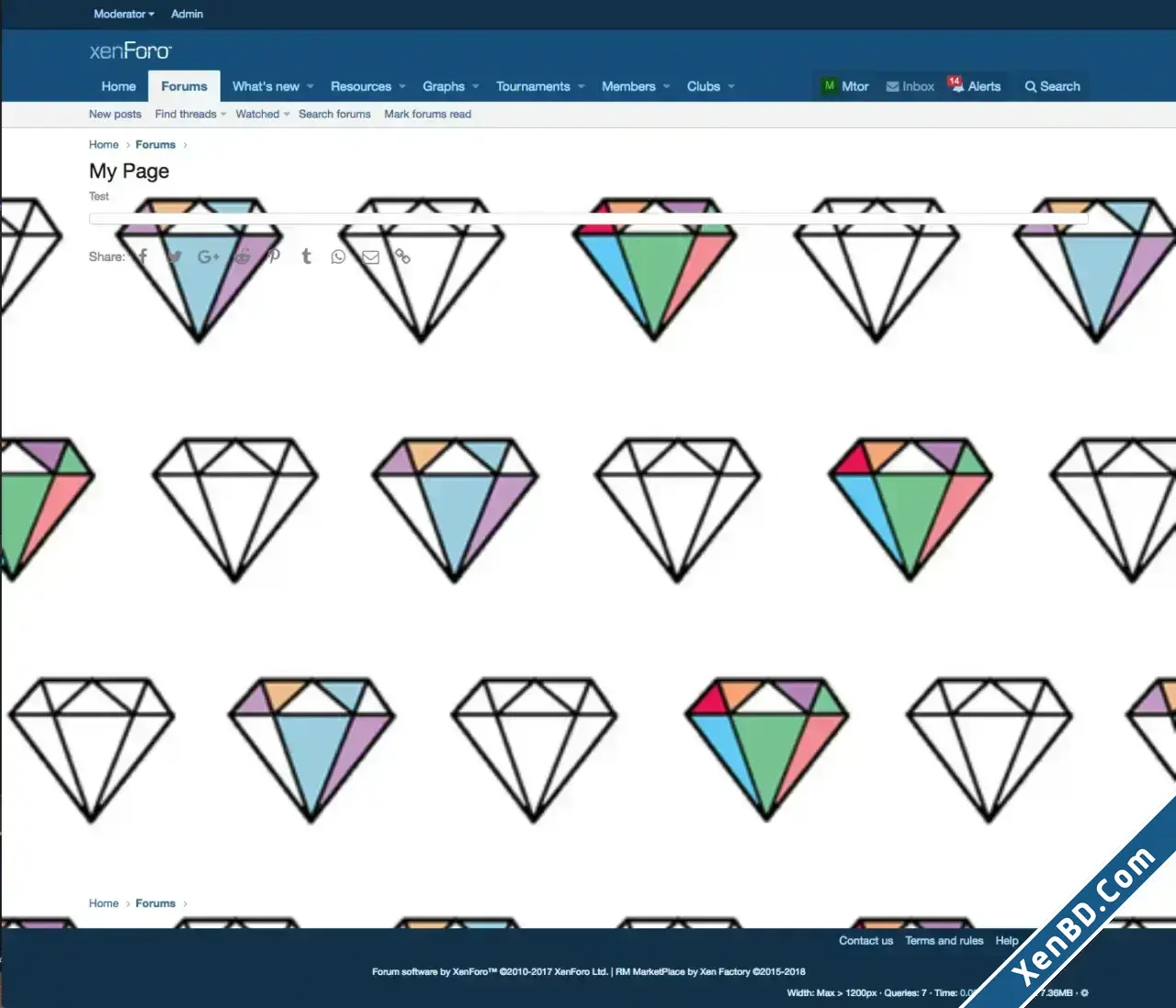Image resolution: width=1176 pixels, height=1008 pixels.
Task: Click Home in the bottom breadcrumb
Action: 104,903
